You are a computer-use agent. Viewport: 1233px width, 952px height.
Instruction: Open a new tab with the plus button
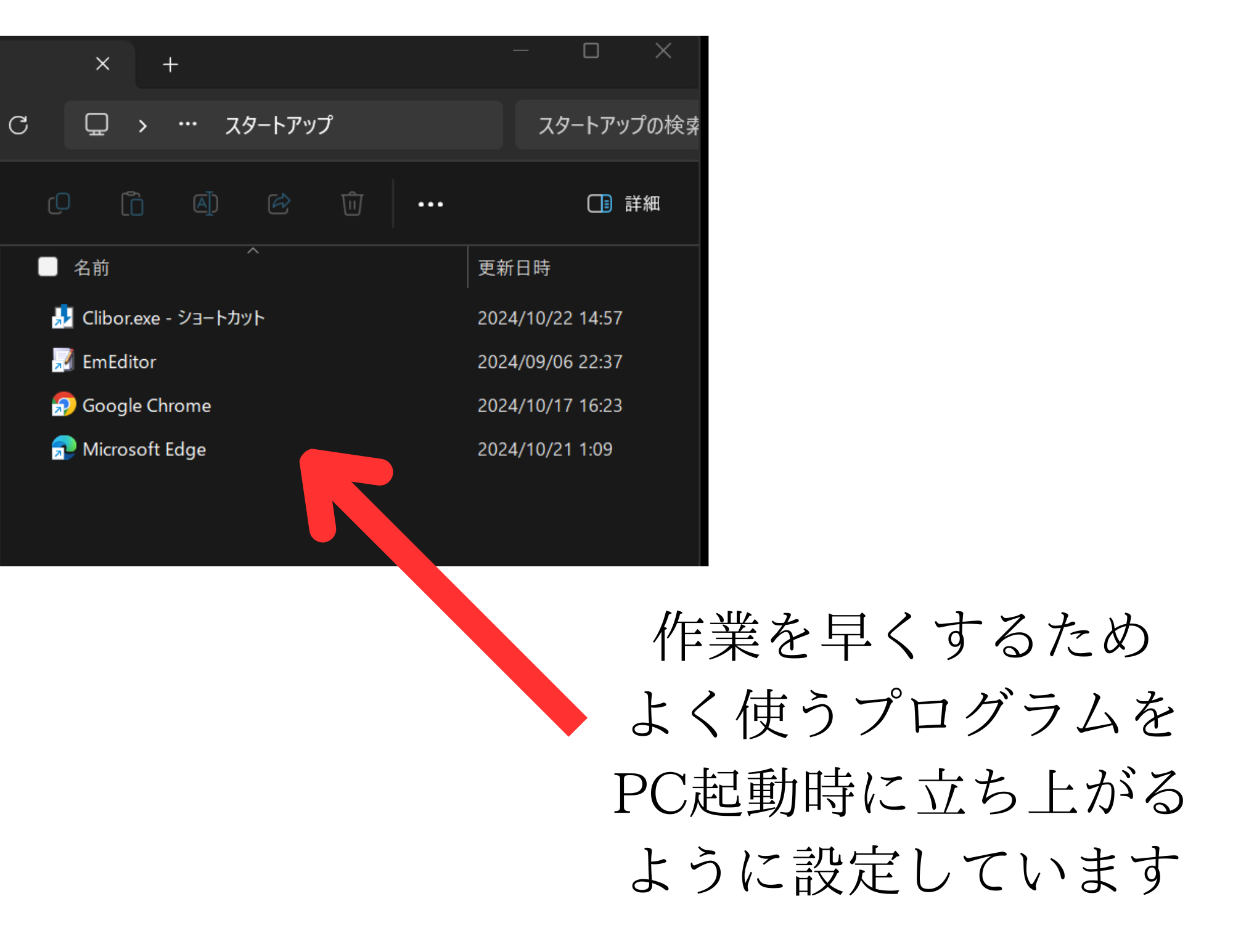click(x=170, y=63)
